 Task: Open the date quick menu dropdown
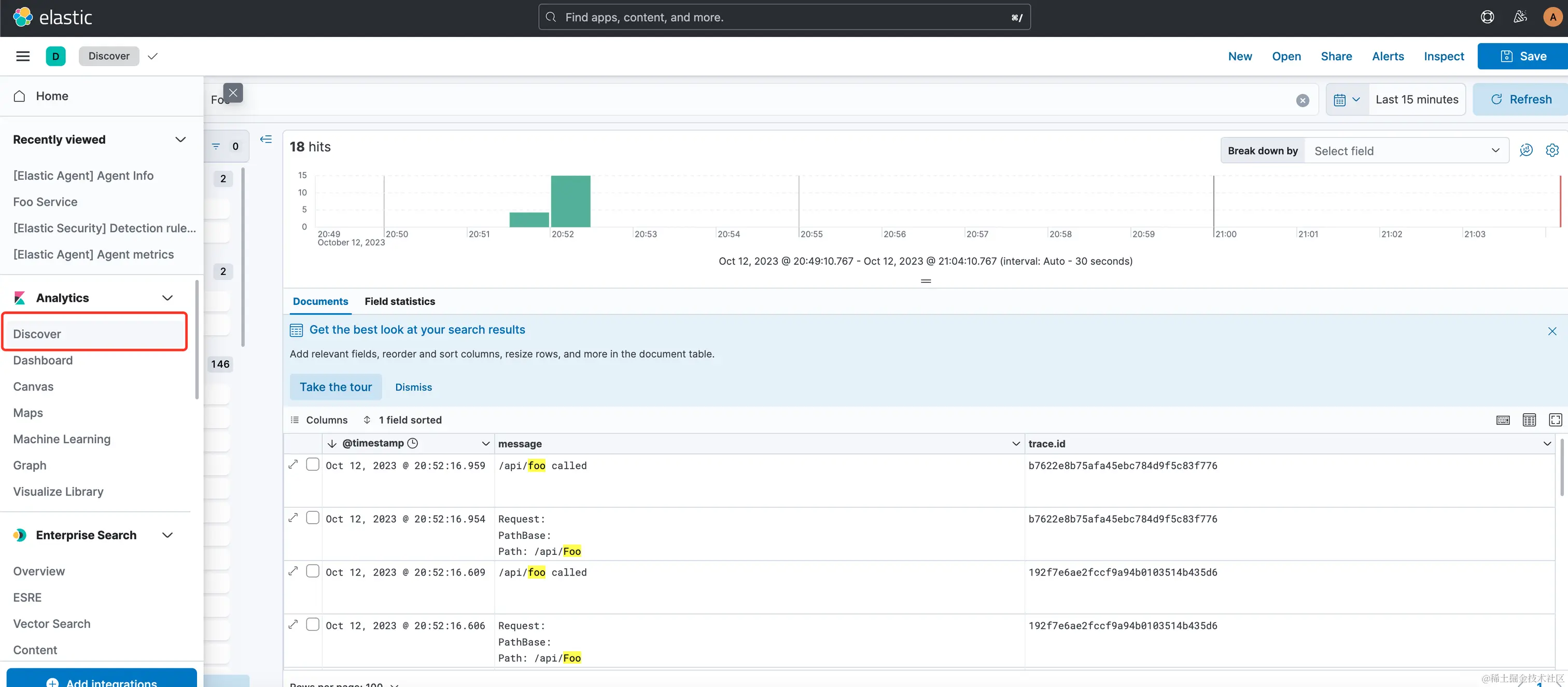coord(1347,100)
